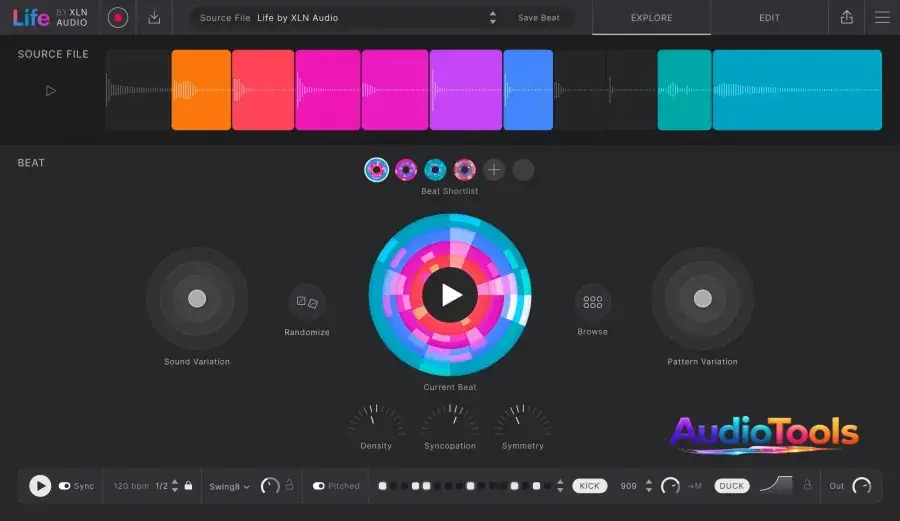The width and height of the screenshot is (900, 521).
Task: Toggle the swing lock icon
Action: (289, 485)
